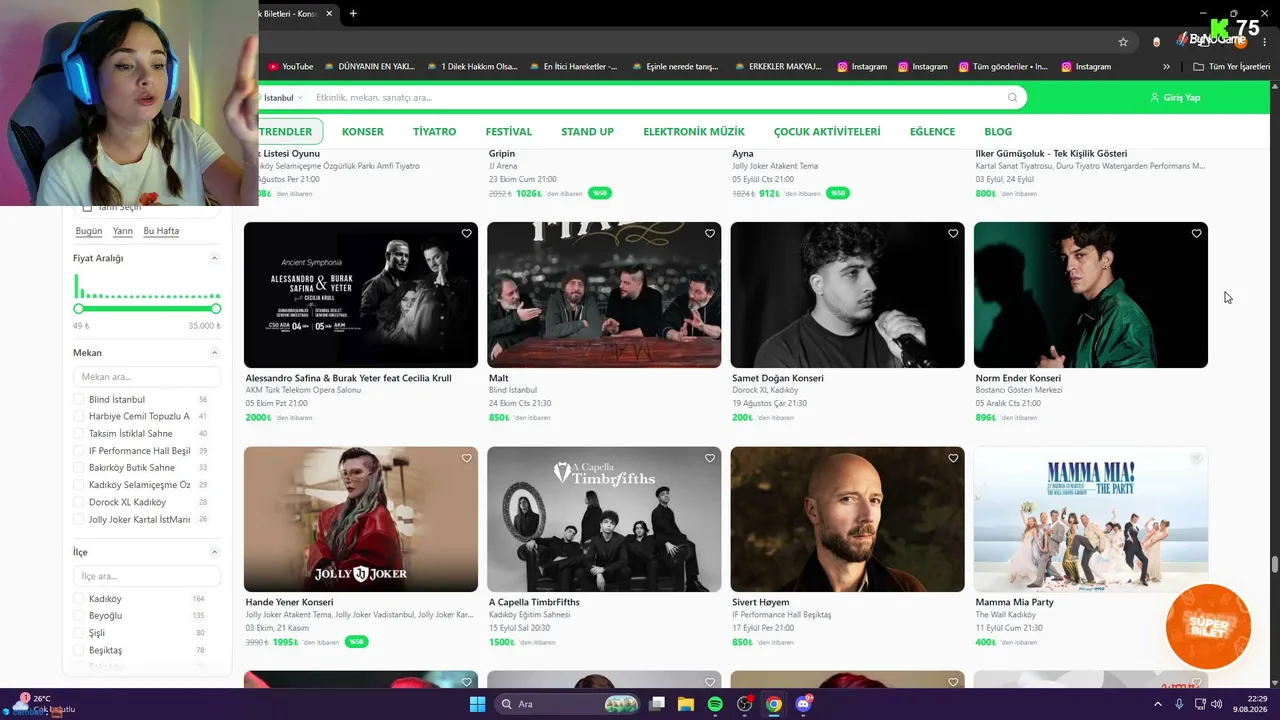Open the Norm Ender Konseri event image
Screen dimensions: 1280x720
coord(1091,295)
